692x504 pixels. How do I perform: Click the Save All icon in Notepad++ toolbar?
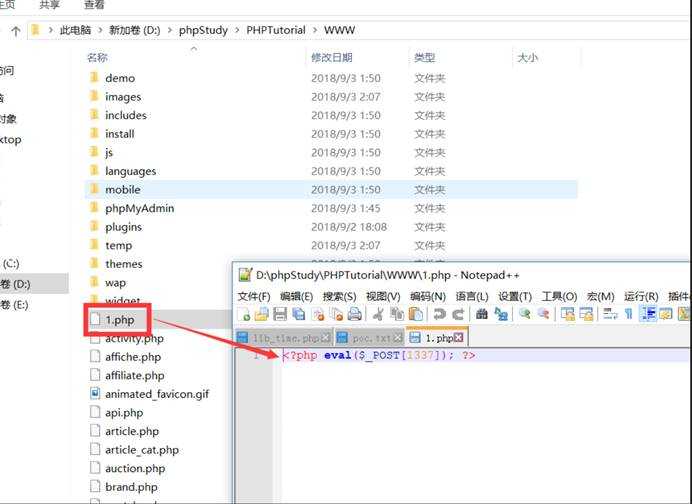click(299, 314)
